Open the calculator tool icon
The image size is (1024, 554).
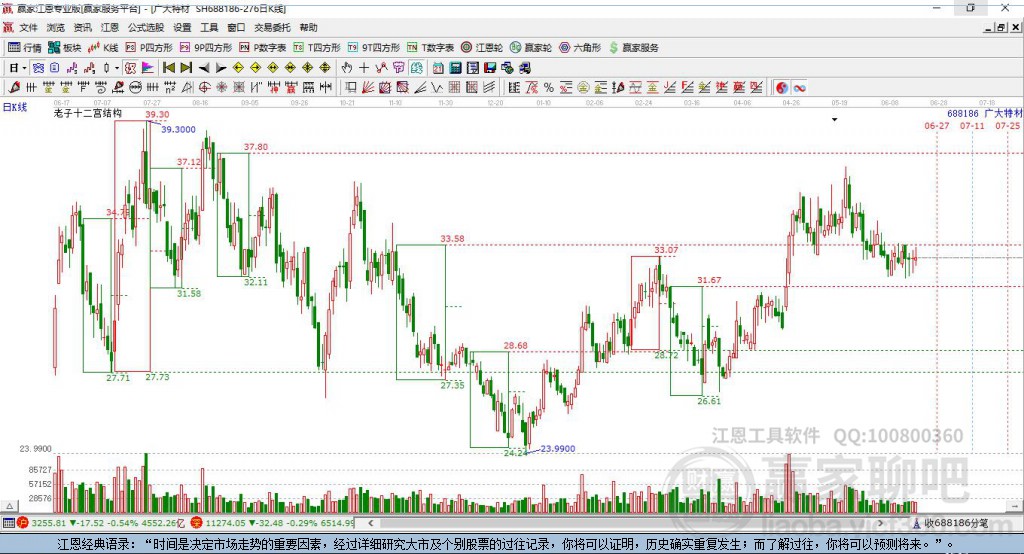[x=455, y=68]
